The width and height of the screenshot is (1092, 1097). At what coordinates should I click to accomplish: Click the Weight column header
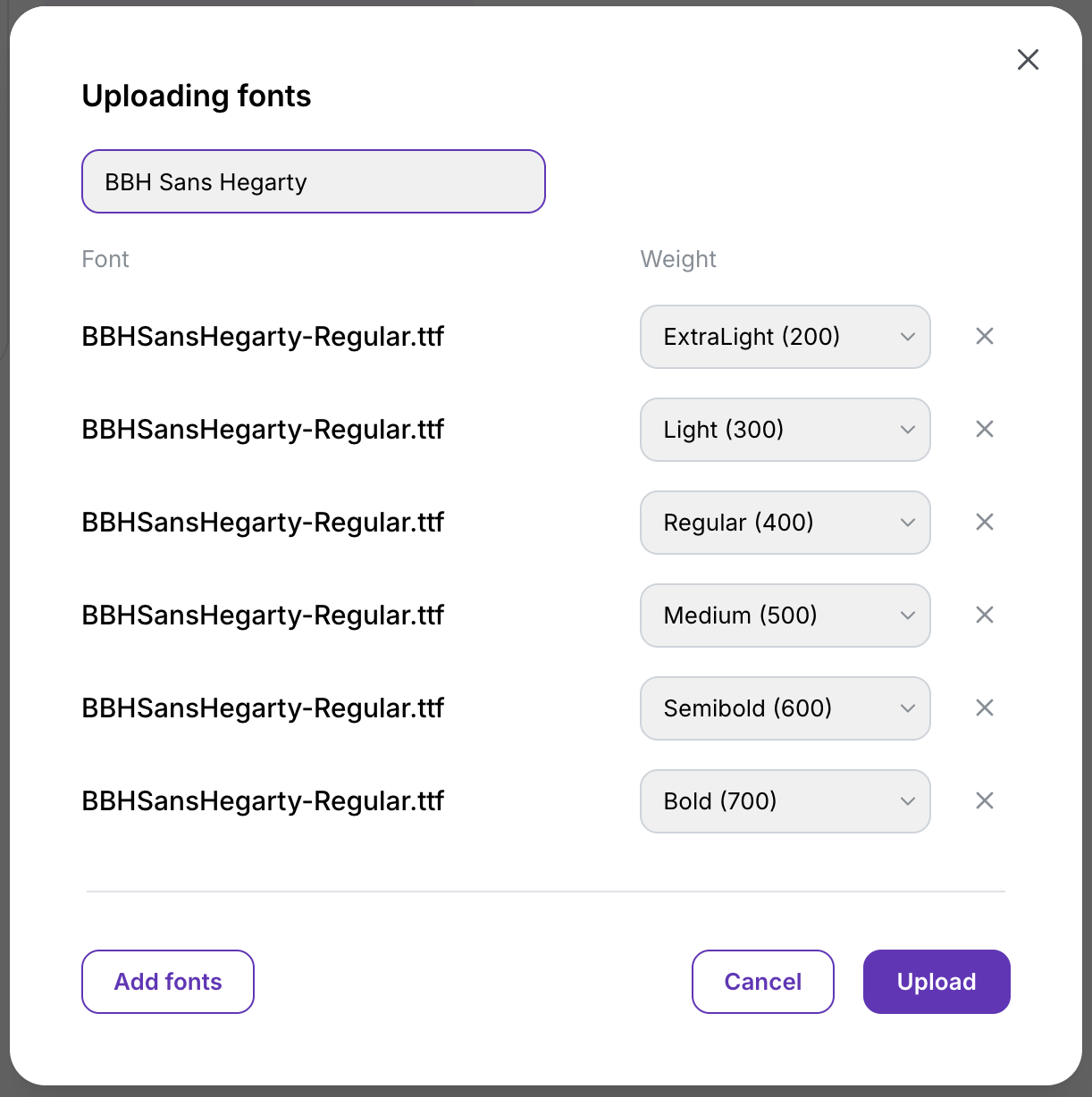coord(678,259)
